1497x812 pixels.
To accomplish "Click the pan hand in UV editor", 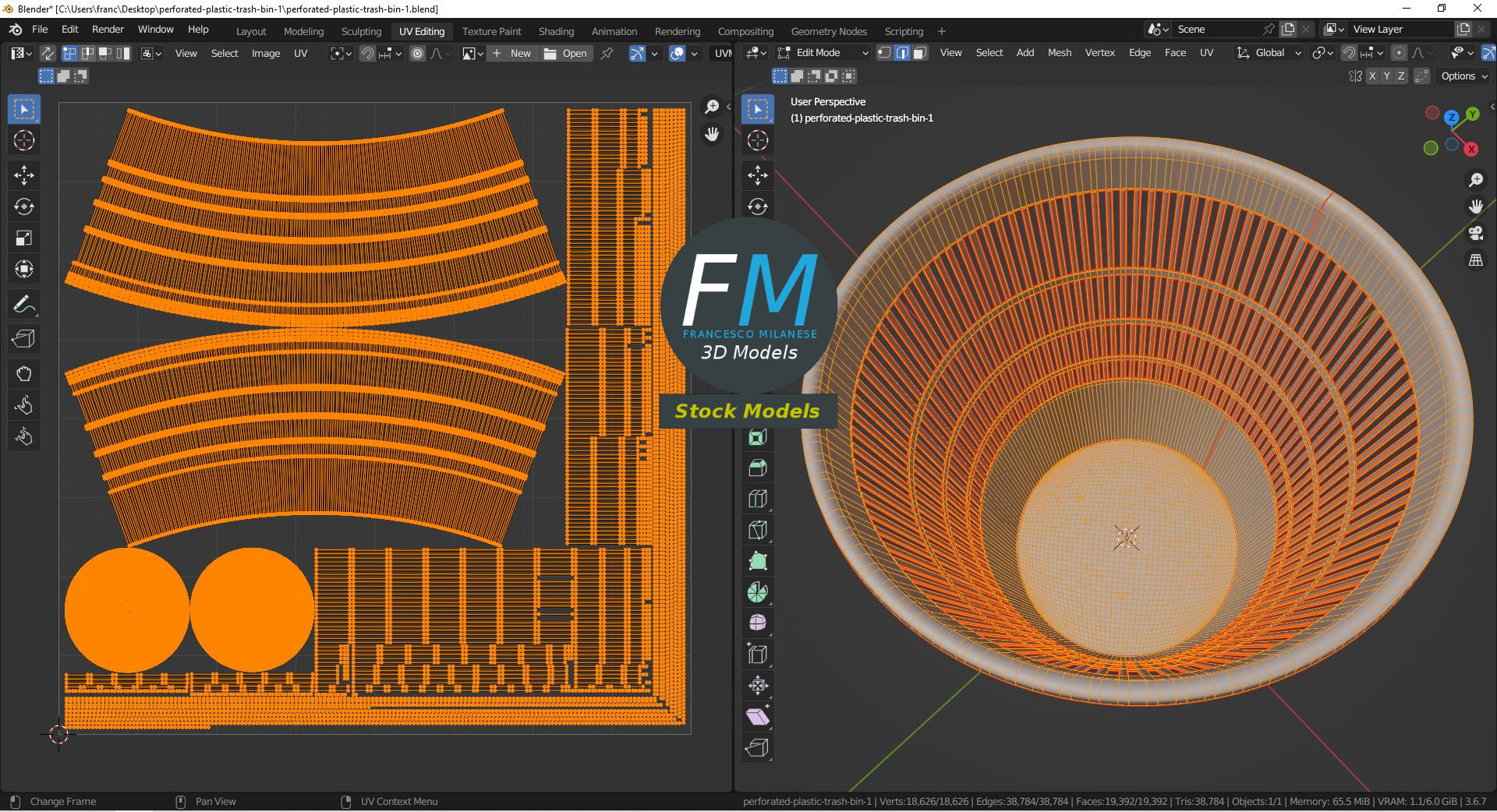I will tap(712, 134).
